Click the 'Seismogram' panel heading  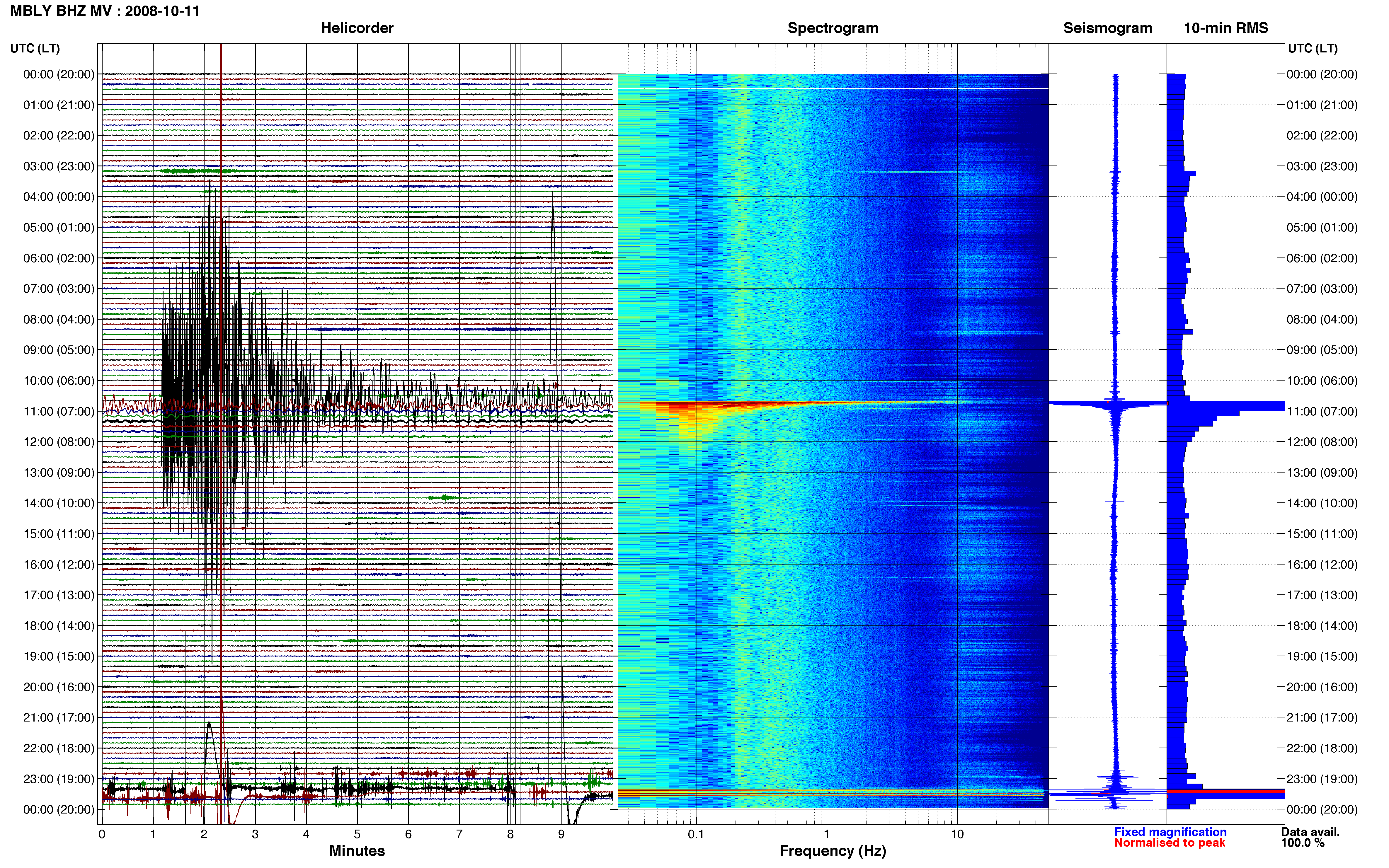[x=1108, y=28]
